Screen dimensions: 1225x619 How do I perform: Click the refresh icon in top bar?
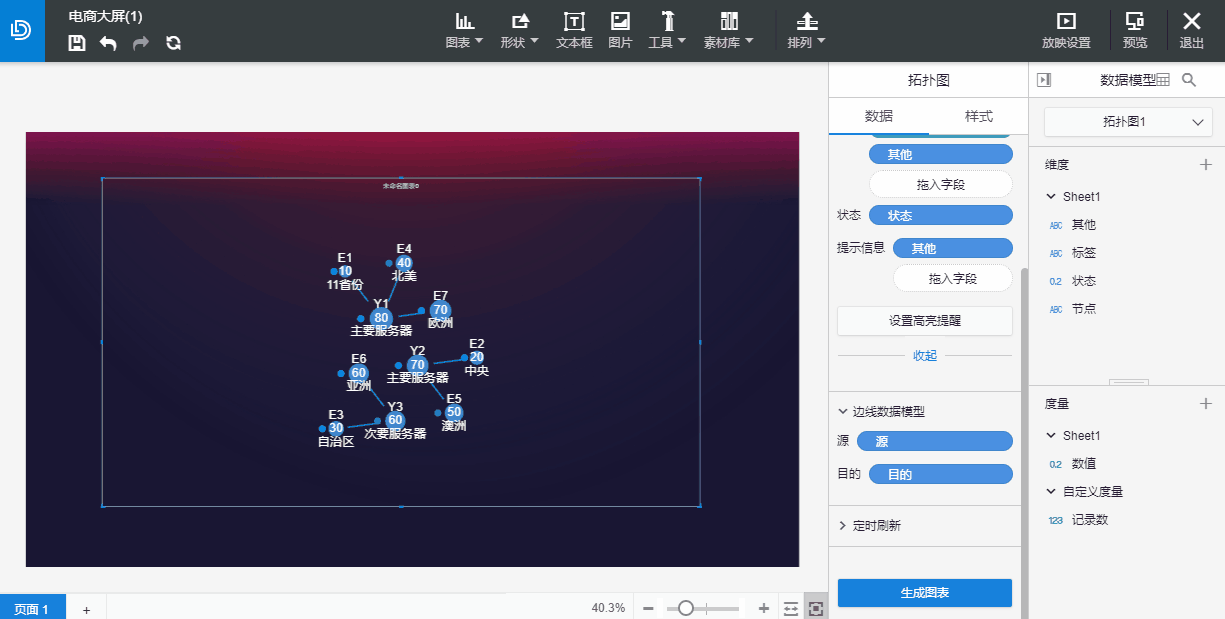(x=173, y=43)
